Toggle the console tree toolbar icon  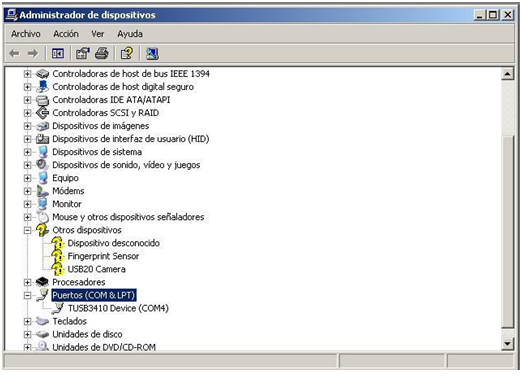click(x=58, y=53)
